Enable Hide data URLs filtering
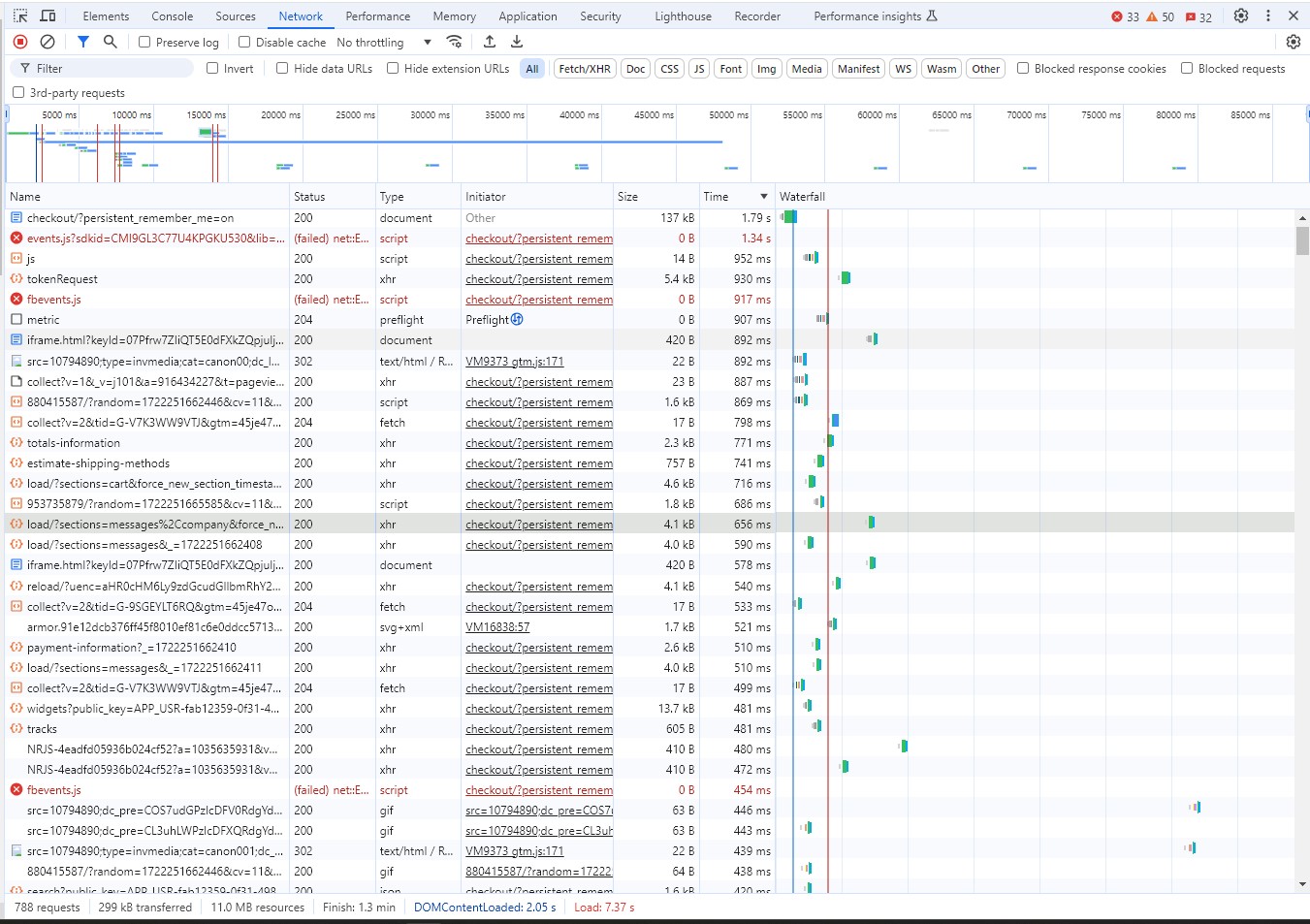The image size is (1310, 924). click(282, 68)
